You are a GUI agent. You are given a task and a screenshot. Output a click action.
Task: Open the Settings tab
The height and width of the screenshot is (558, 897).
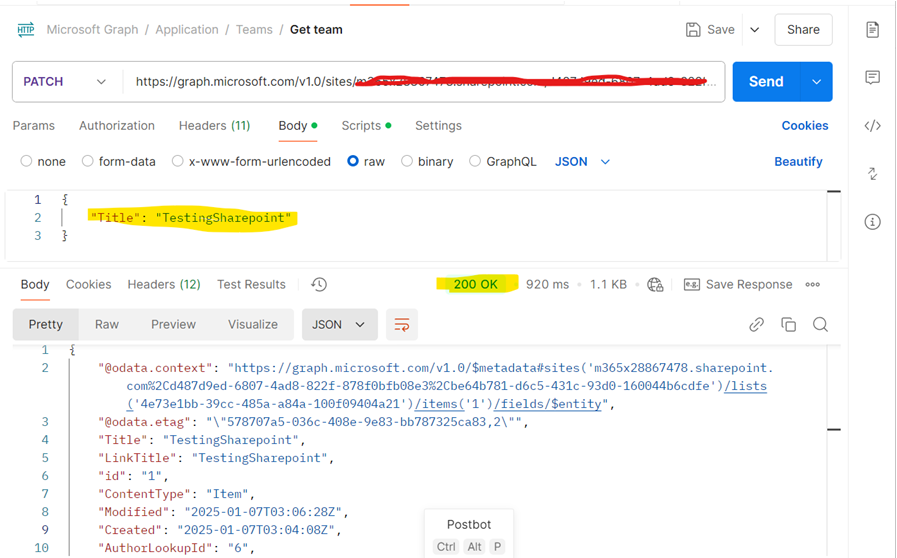point(438,125)
